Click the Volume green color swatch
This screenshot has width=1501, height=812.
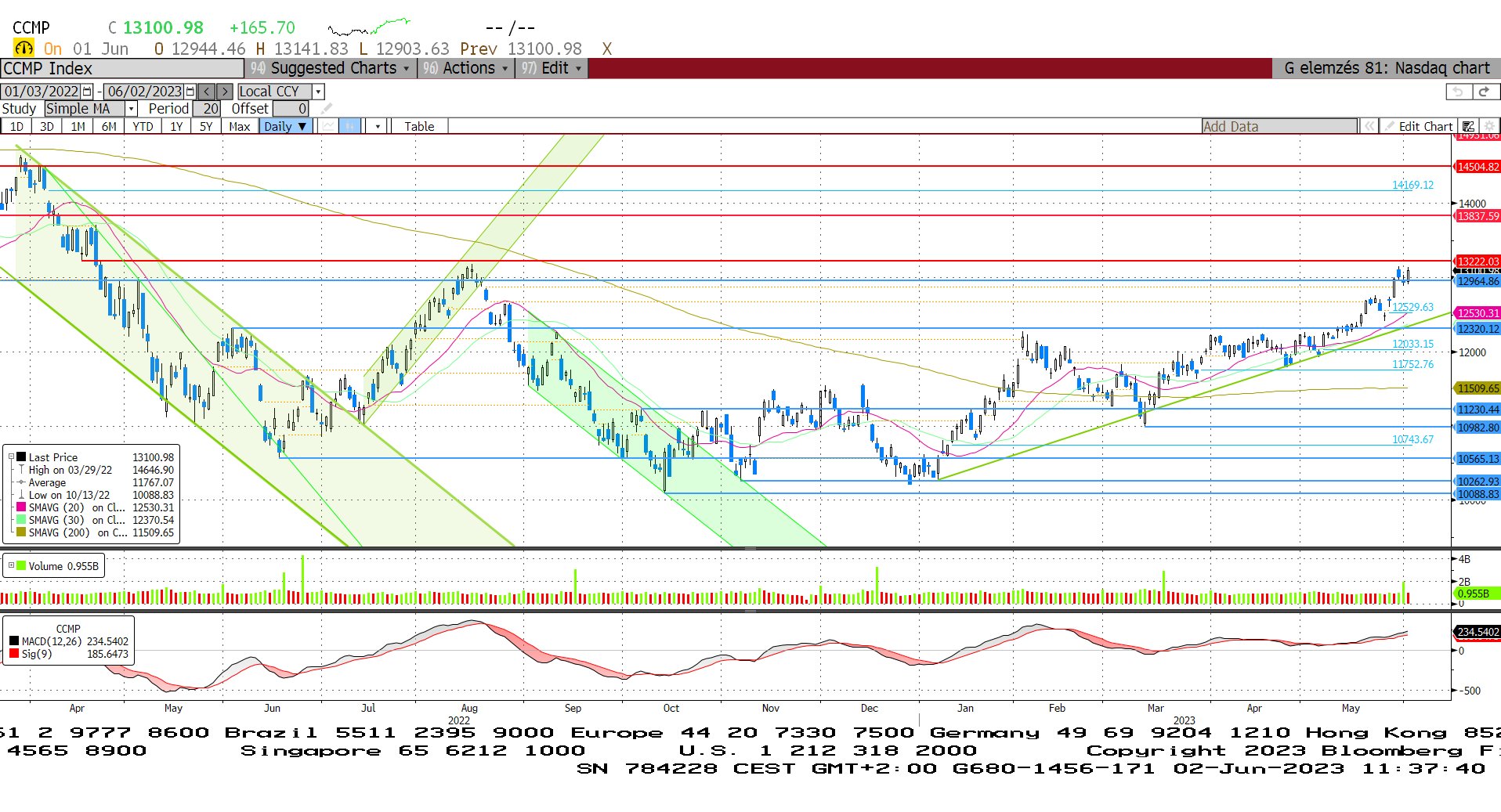(21, 565)
